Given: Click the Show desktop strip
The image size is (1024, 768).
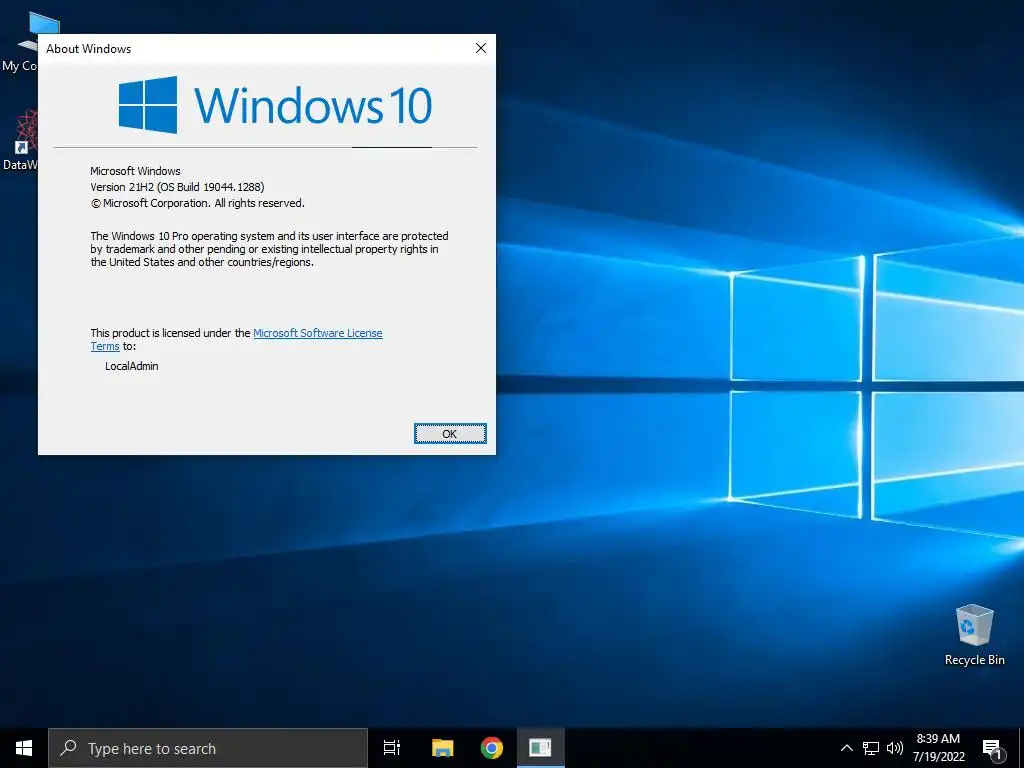Looking at the screenshot, I should (1021, 748).
